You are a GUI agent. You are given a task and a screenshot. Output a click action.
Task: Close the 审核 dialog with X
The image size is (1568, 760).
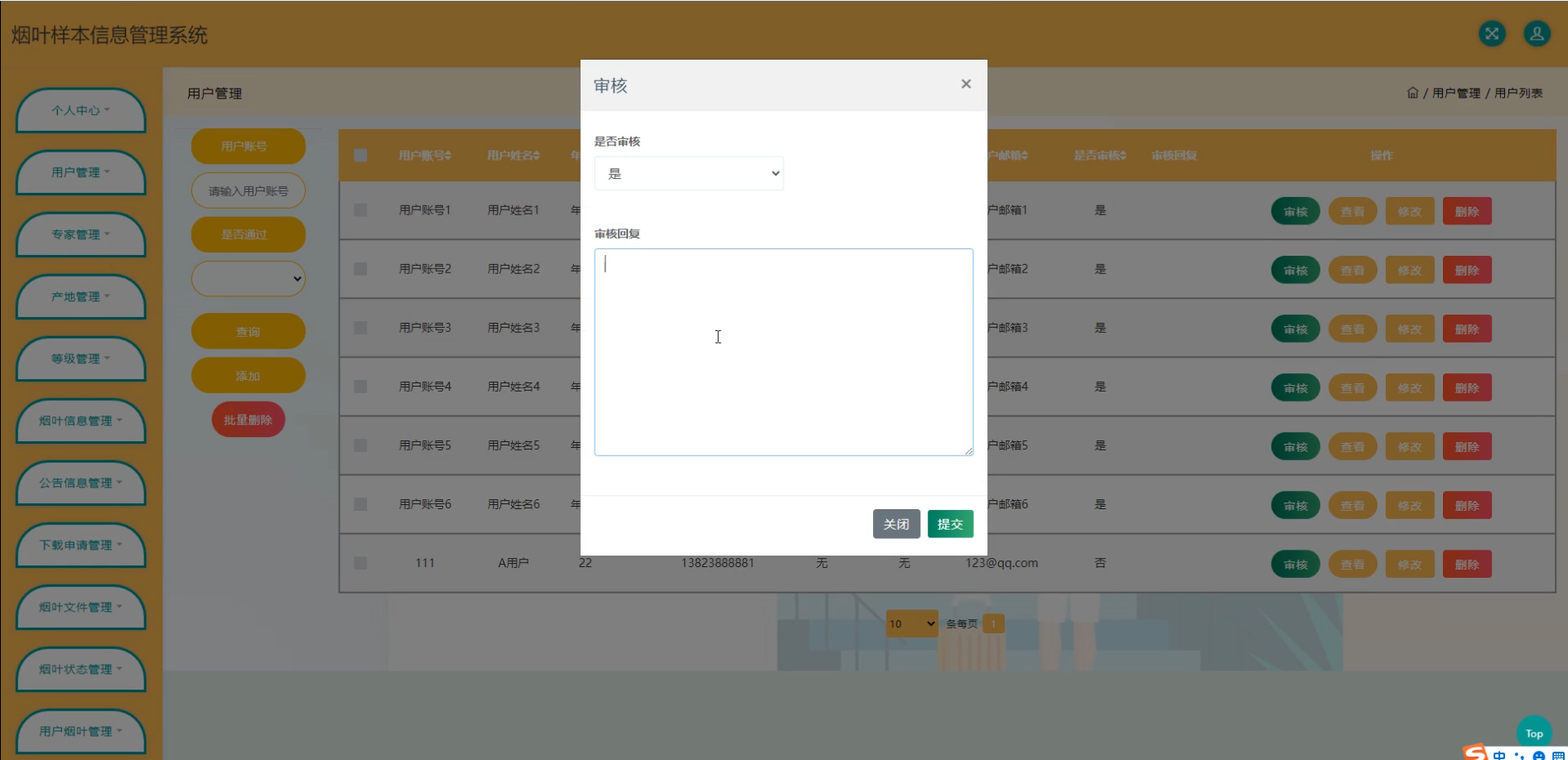966,84
